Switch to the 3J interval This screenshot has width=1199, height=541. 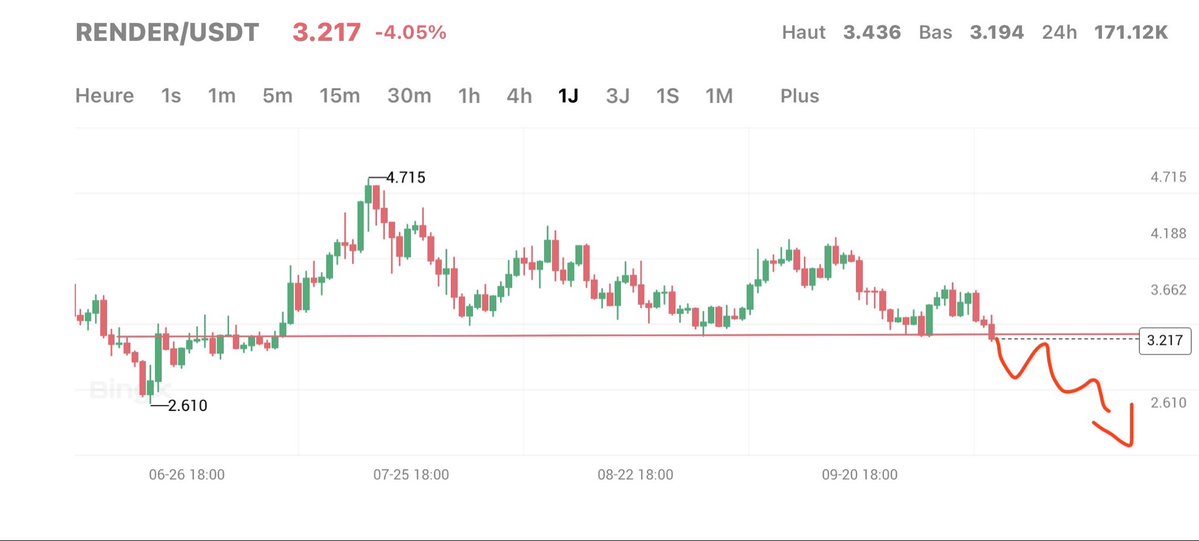617,96
